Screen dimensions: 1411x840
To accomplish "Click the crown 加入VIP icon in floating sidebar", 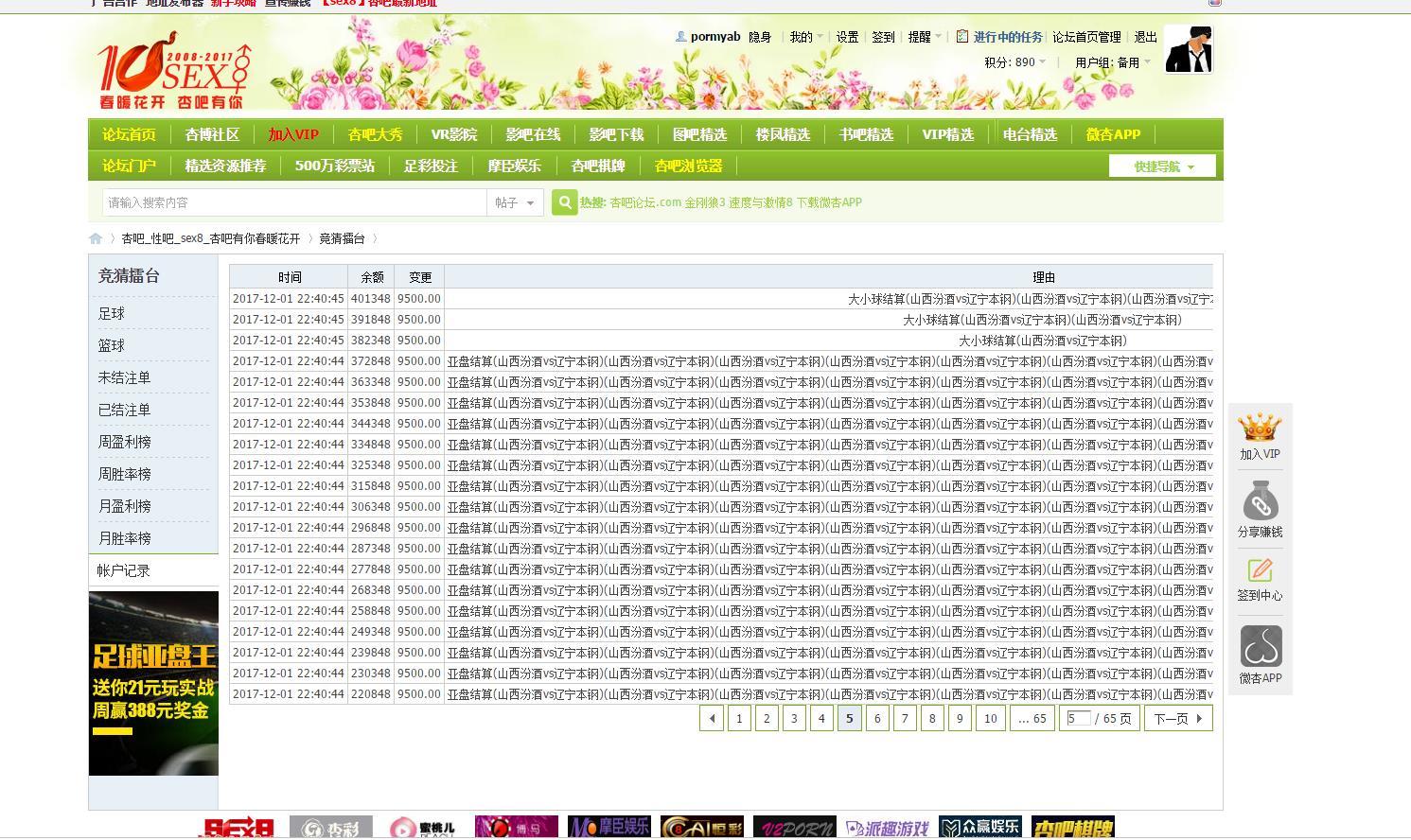I will click(1260, 428).
